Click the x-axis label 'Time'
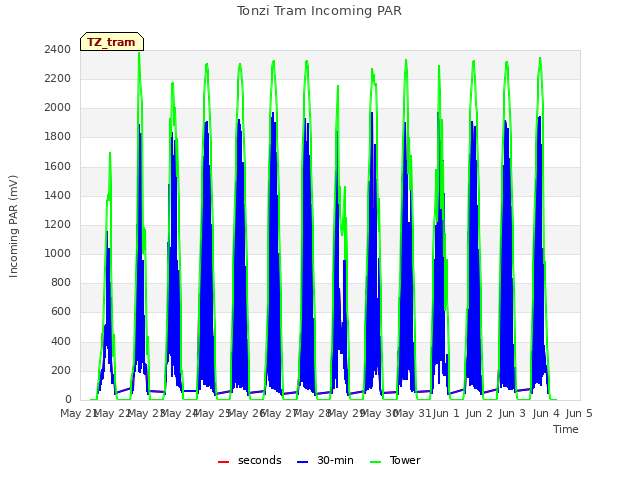The width and height of the screenshot is (640, 480). pos(566,429)
